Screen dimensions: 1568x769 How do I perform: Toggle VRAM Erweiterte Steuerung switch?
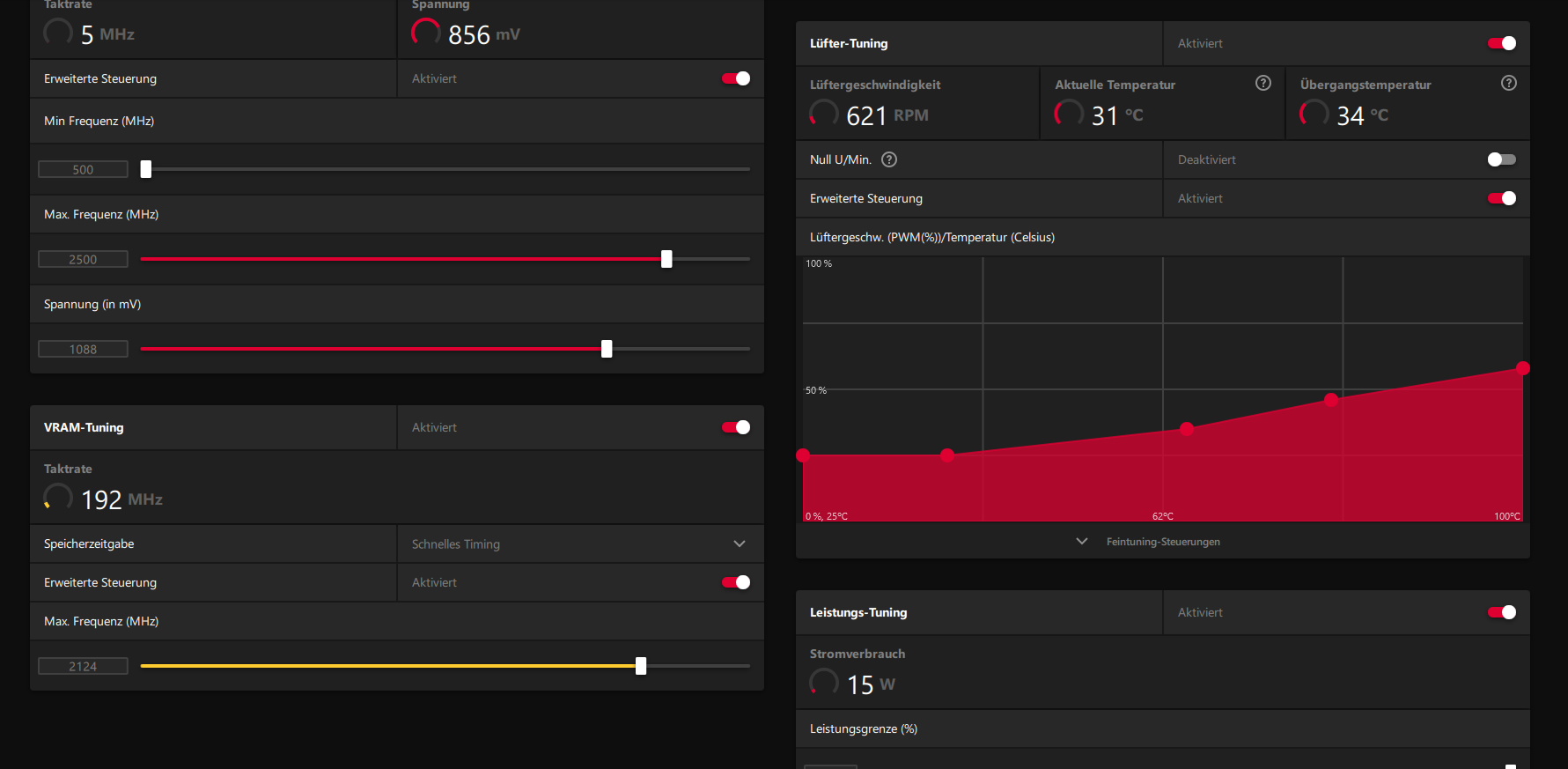coord(736,582)
